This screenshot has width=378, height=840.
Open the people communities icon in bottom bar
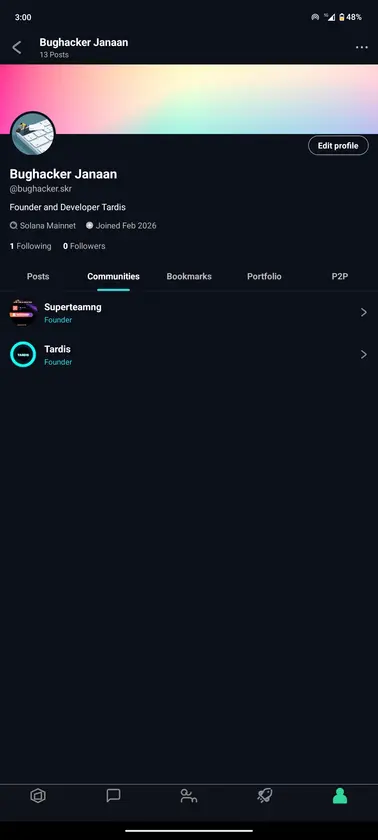click(188, 796)
